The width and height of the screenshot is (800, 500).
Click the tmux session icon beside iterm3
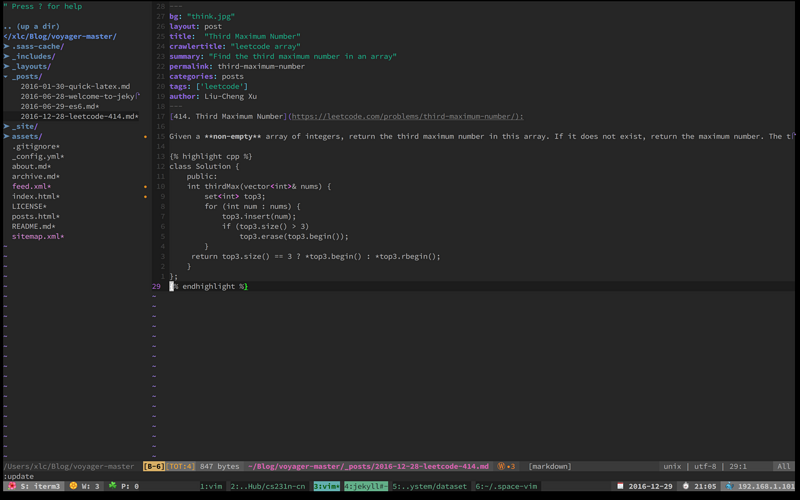coord(12,486)
